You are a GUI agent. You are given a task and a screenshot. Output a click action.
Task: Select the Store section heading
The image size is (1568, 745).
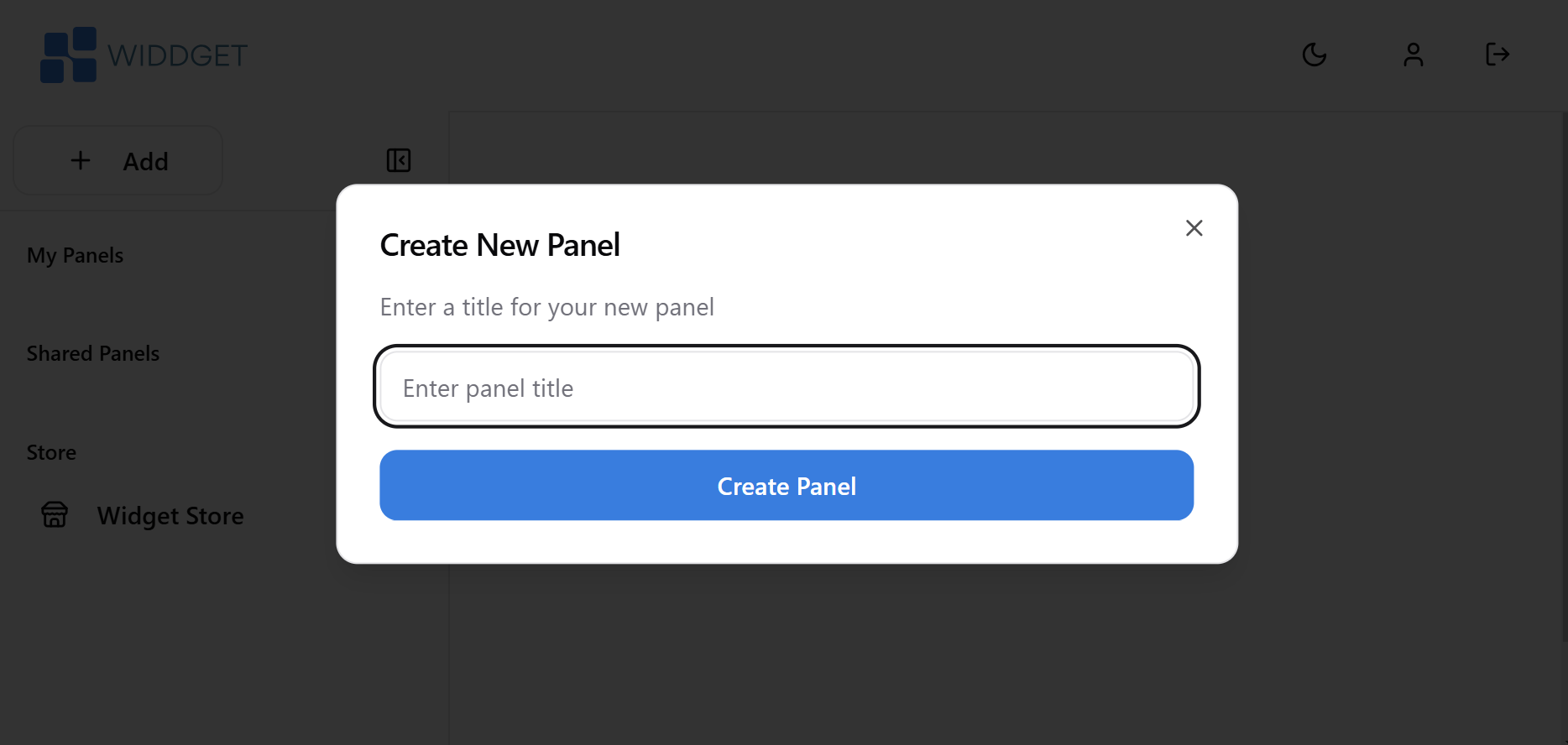click(x=50, y=452)
